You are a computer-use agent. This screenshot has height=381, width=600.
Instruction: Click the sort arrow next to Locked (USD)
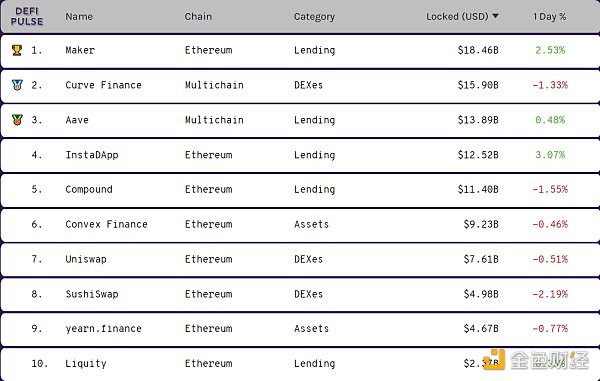[495, 16]
